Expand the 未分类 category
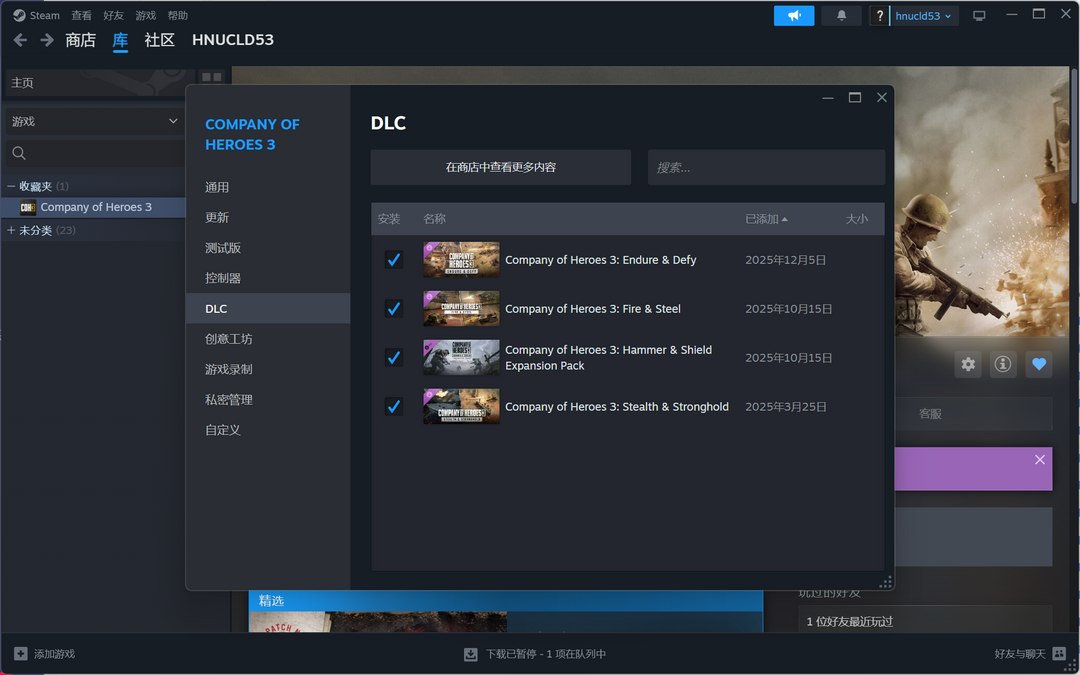This screenshot has width=1080, height=675. (x=11, y=230)
